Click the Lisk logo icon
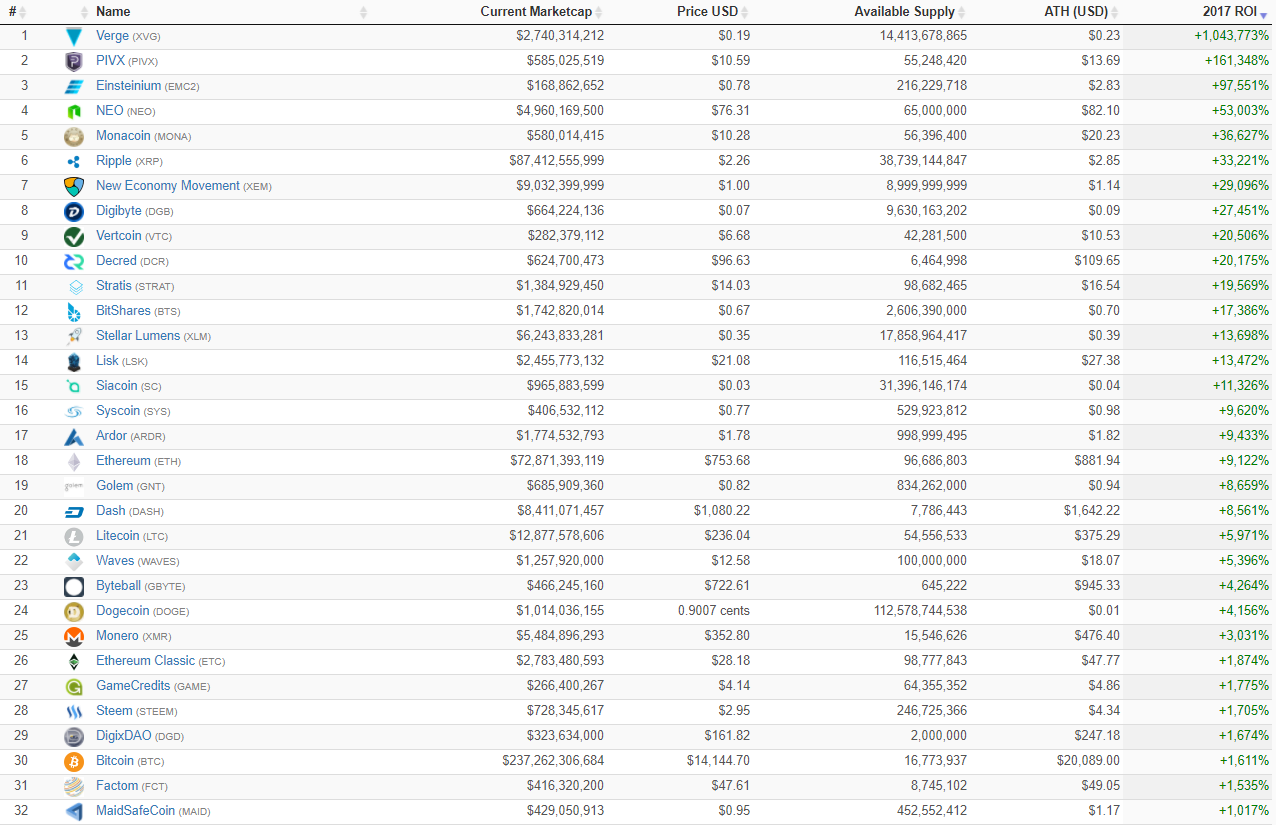1276x825 pixels. point(74,361)
